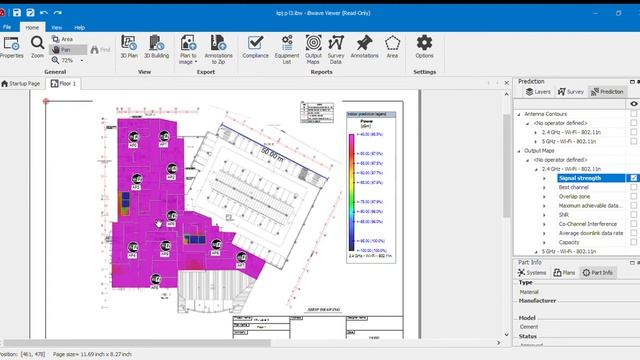Click the scroll-down arrow of plan view

pyautogui.click(x=507, y=334)
